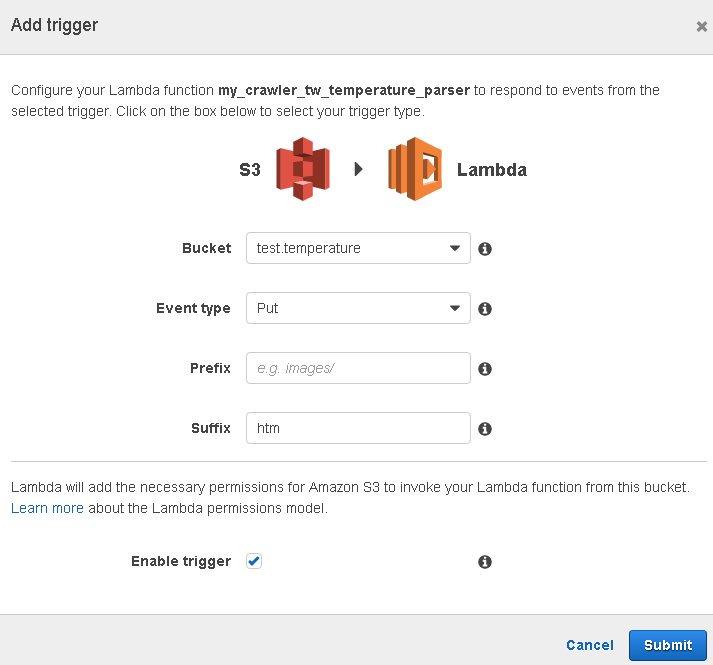The width and height of the screenshot is (713, 665).
Task: Open the Bucket dropdown
Action: click(358, 248)
